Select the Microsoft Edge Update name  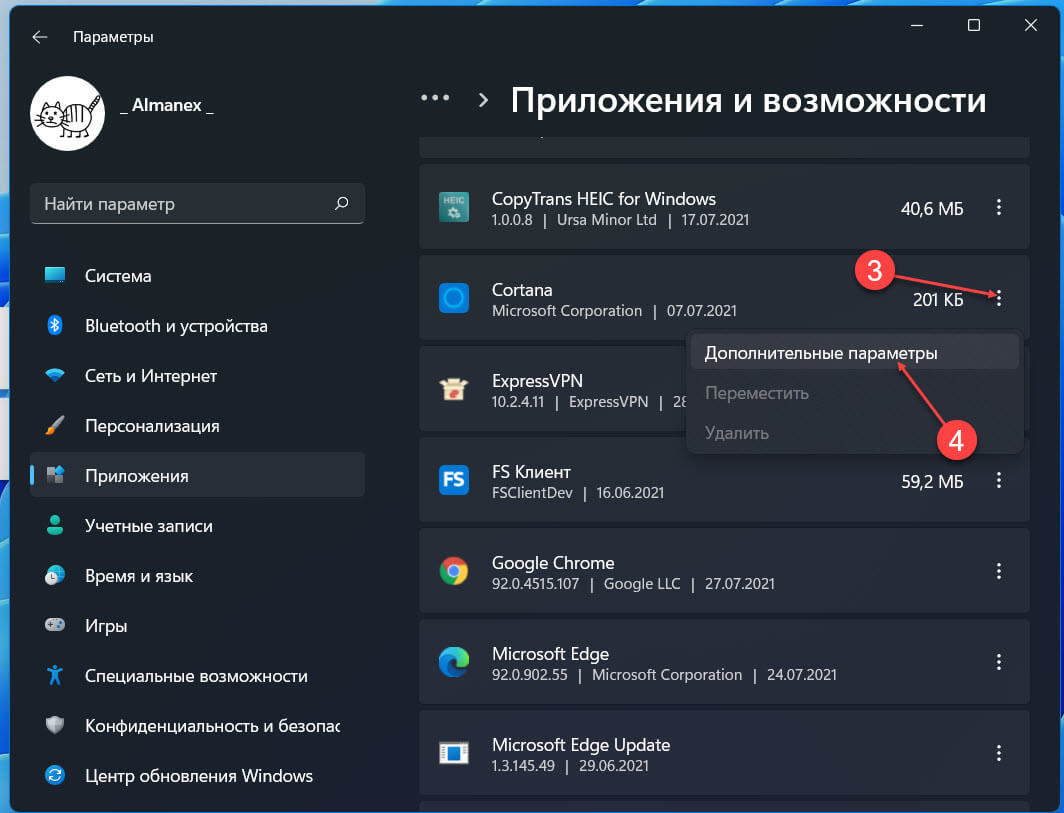coord(580,744)
